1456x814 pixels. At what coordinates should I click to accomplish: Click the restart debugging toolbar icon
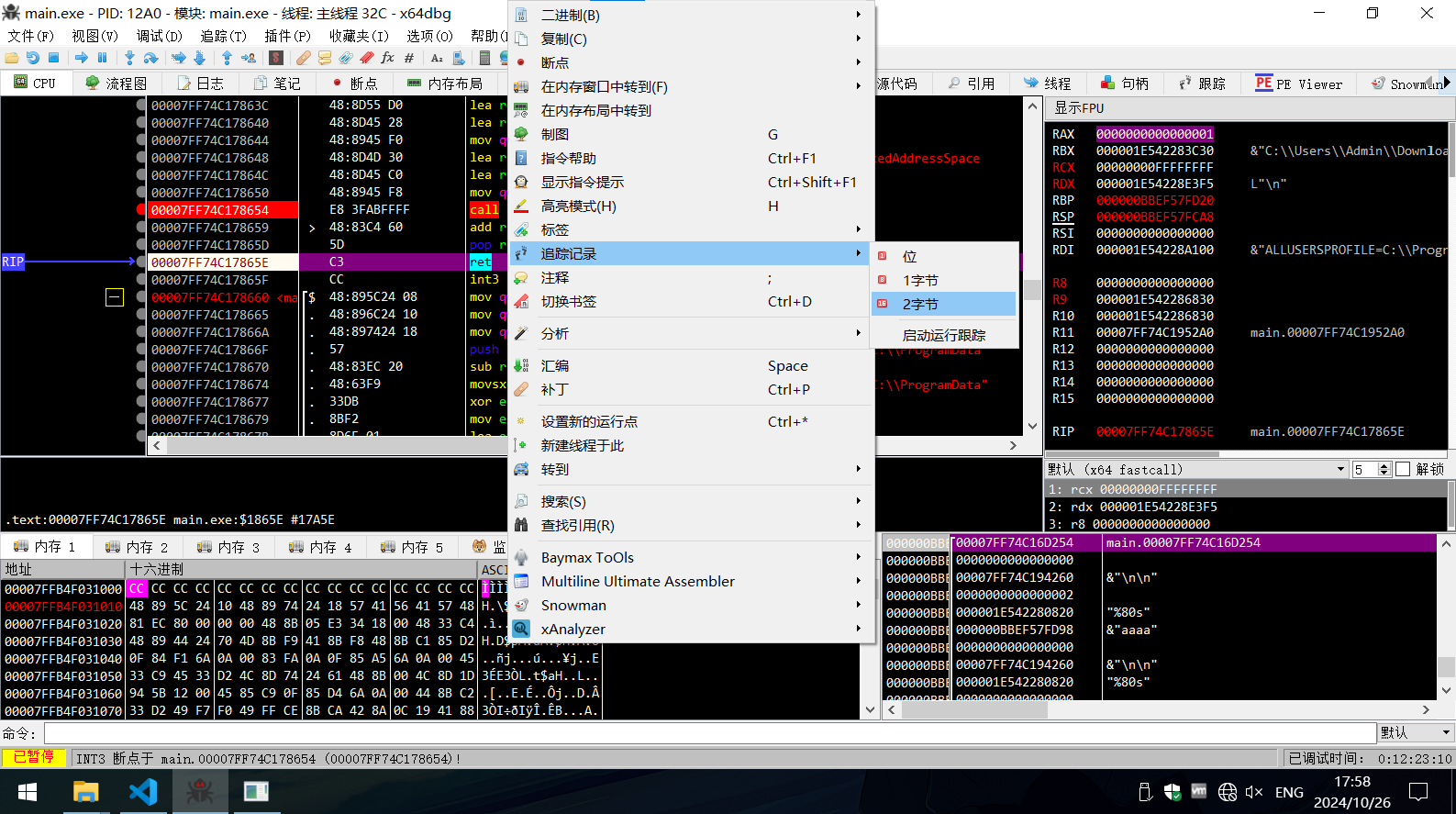[33, 58]
